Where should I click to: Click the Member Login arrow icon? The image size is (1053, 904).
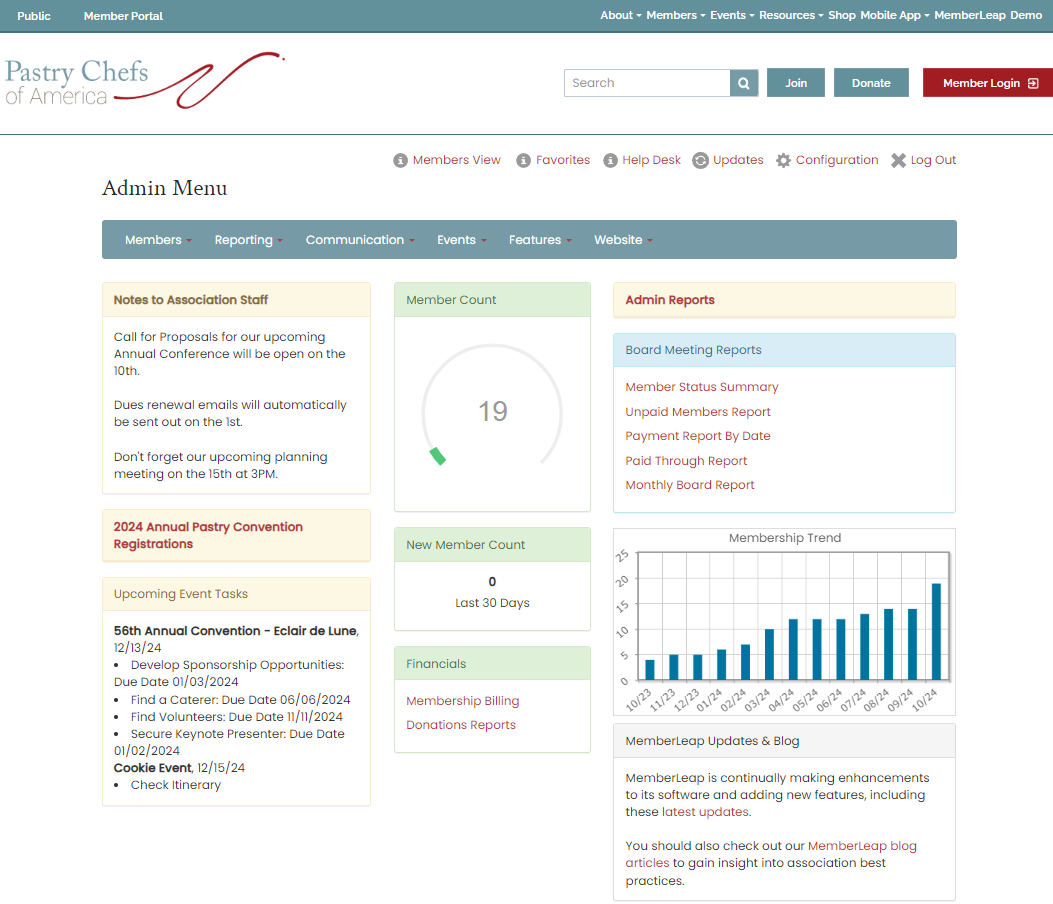[x=1033, y=83]
